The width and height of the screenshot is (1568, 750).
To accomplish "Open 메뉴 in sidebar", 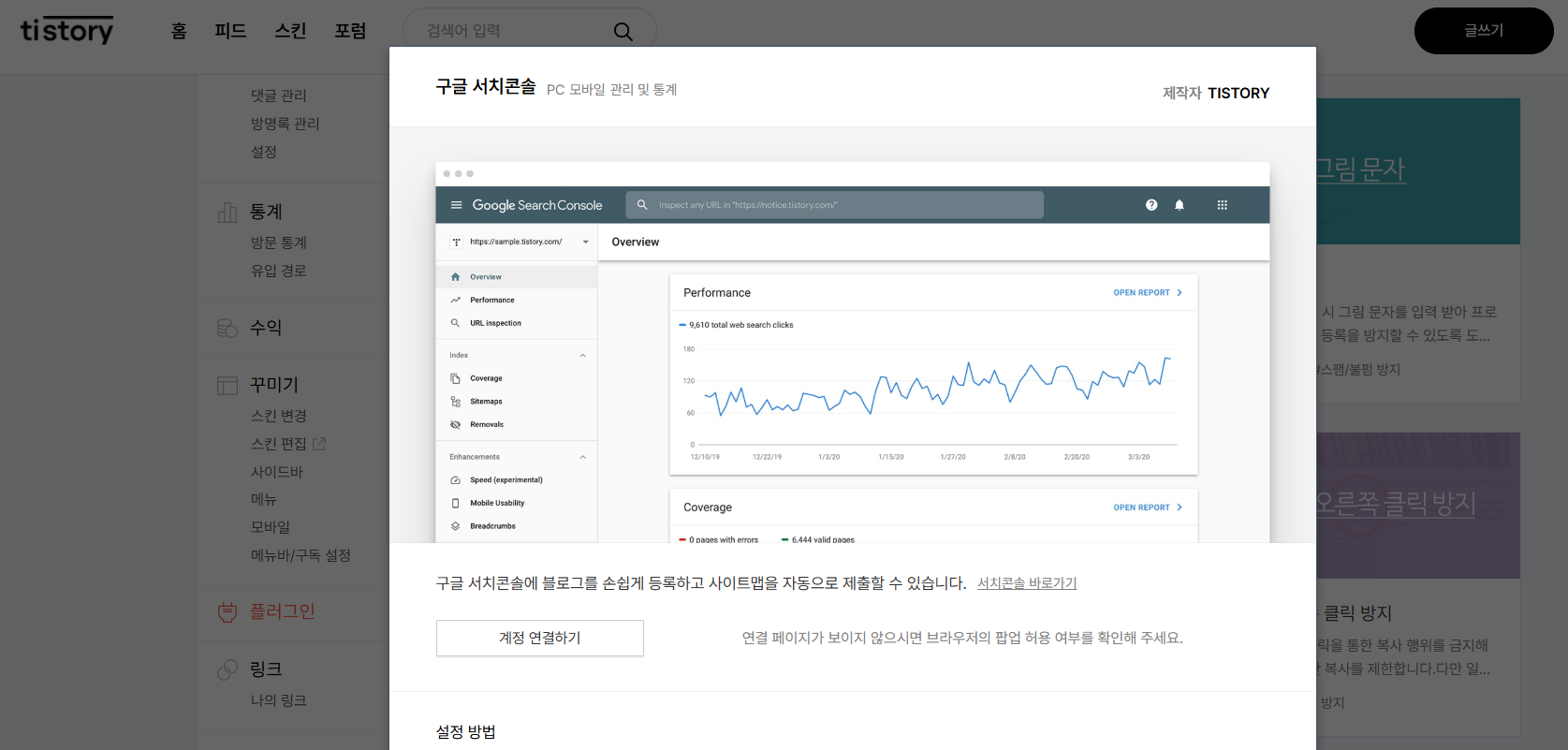I will pyautogui.click(x=264, y=500).
